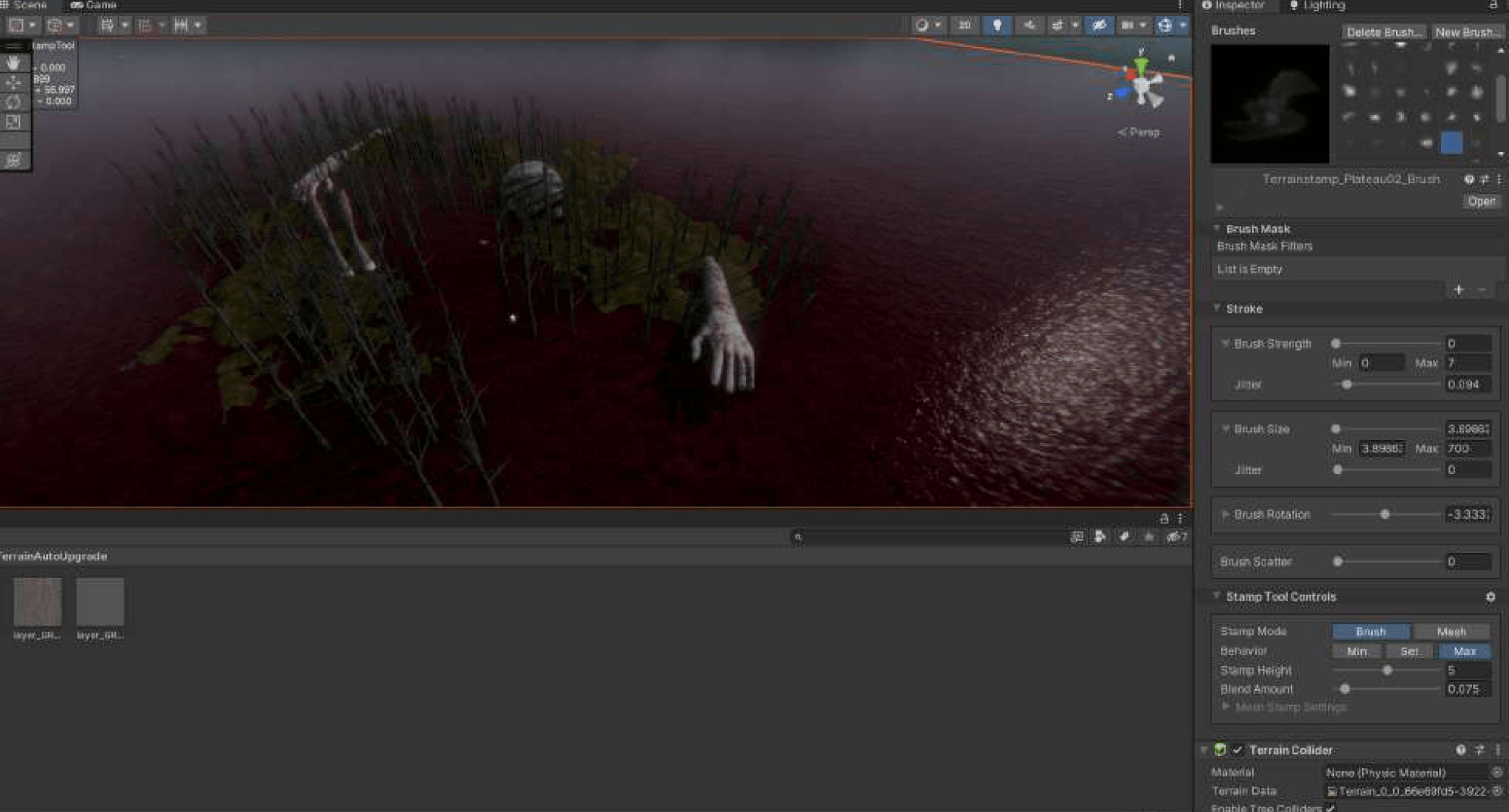This screenshot has width=1509, height=812.
Task: Toggle scene lighting bulb button
Action: point(997,25)
